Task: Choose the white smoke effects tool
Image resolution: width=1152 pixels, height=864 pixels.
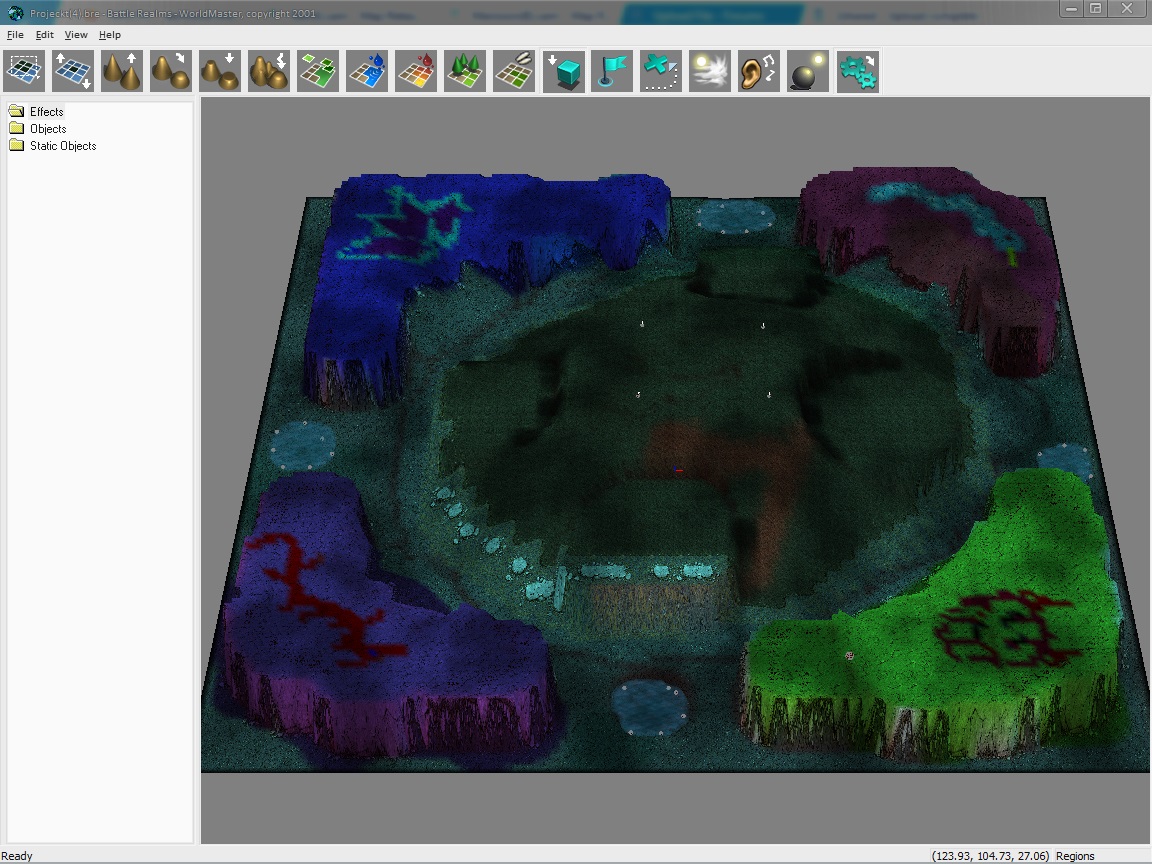Action: [x=710, y=71]
